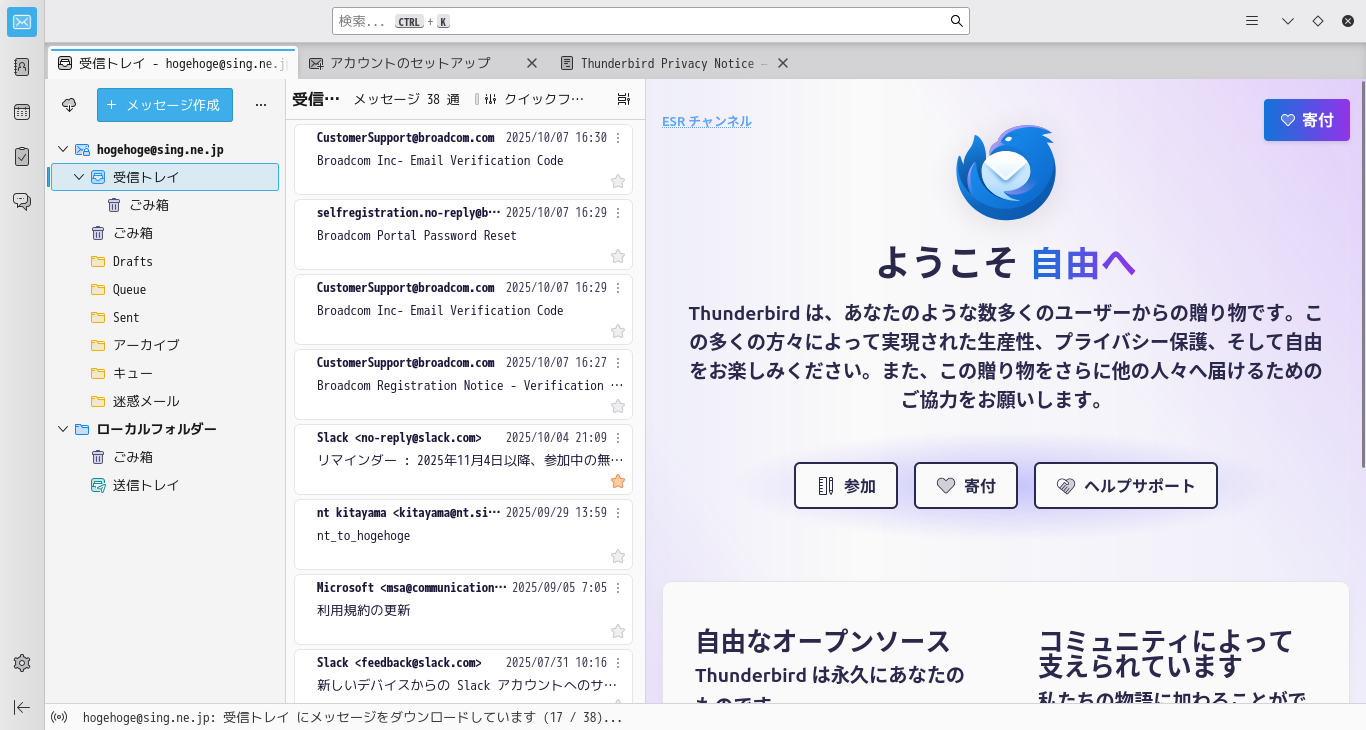Select the Drafts folder
1366x730 pixels.
click(x=164, y=261)
